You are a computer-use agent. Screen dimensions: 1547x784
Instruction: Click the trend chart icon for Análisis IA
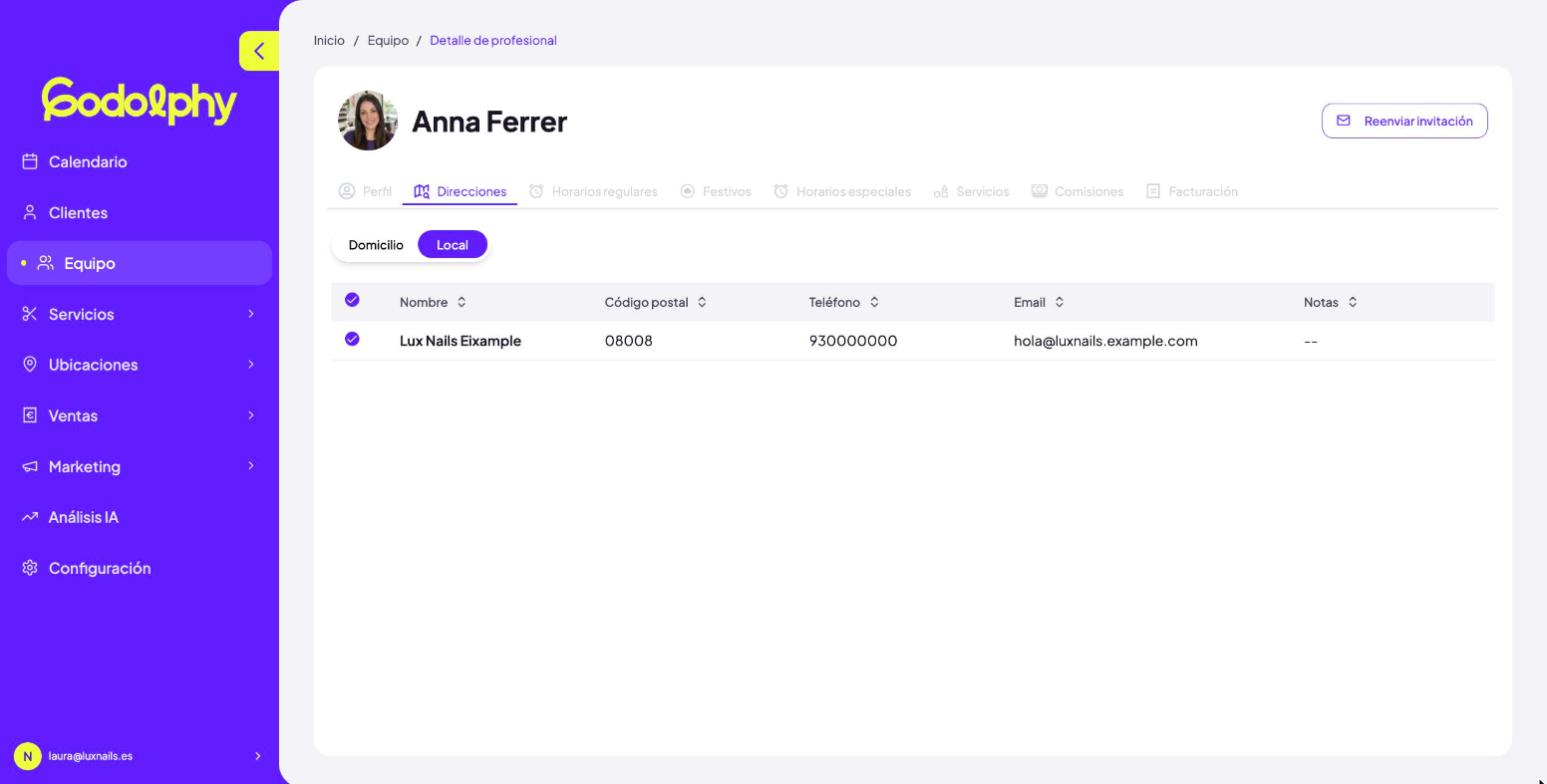point(30,517)
